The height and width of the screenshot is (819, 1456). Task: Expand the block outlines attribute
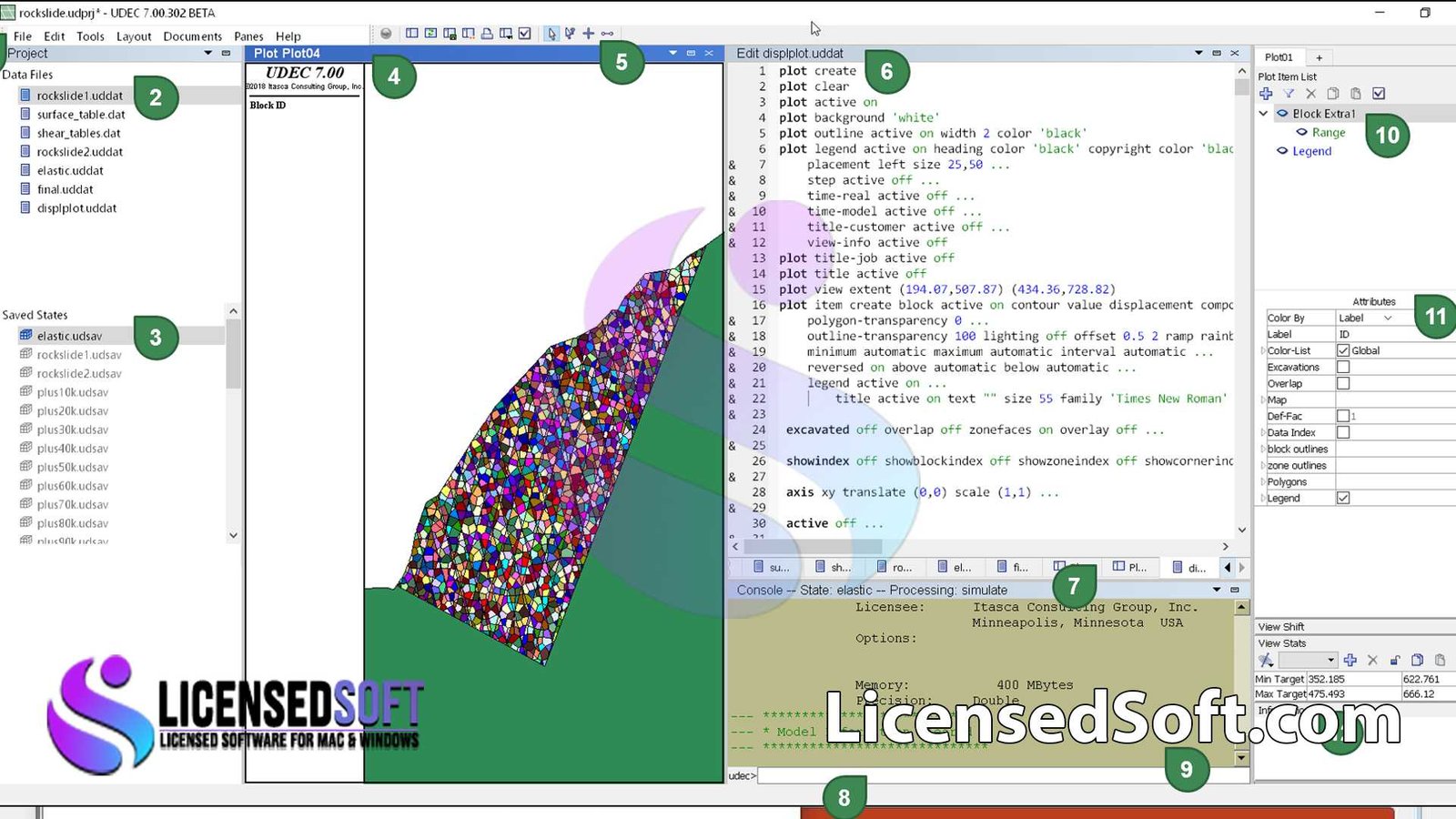tap(1262, 450)
